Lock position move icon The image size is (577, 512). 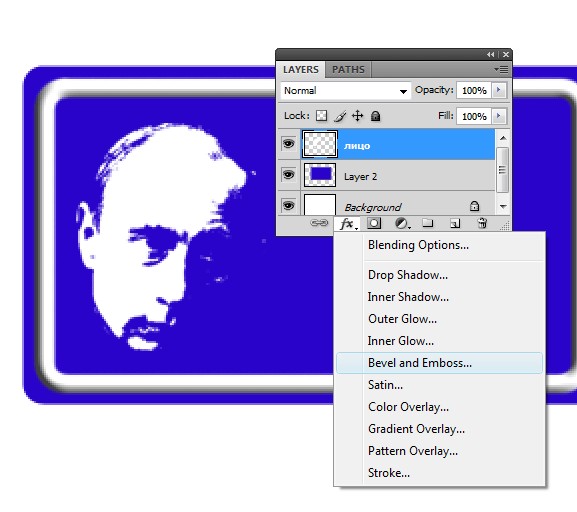tap(357, 116)
